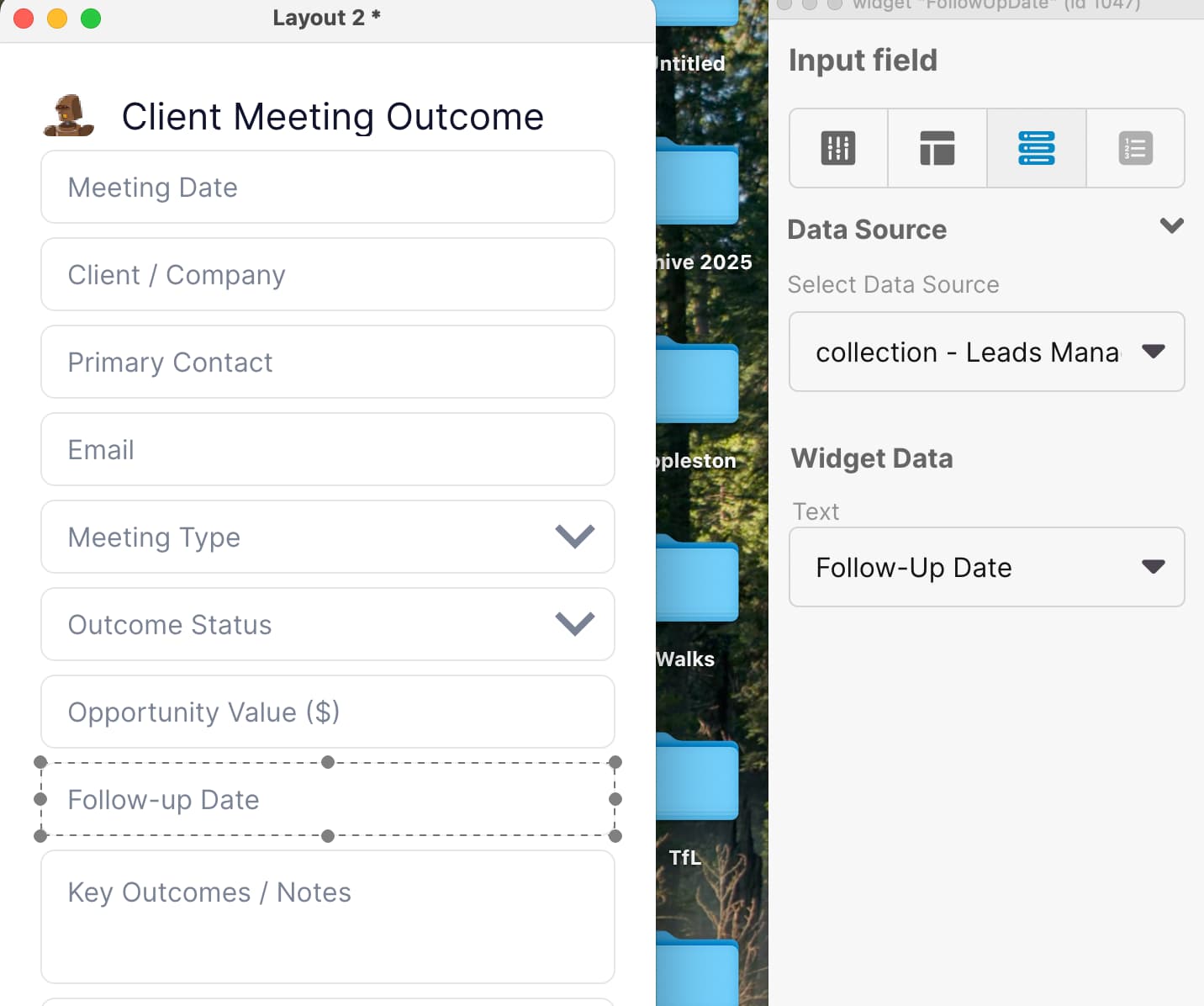The height and width of the screenshot is (1006, 1204).
Task: Open the sliders settings tab icon
Action: 838,148
